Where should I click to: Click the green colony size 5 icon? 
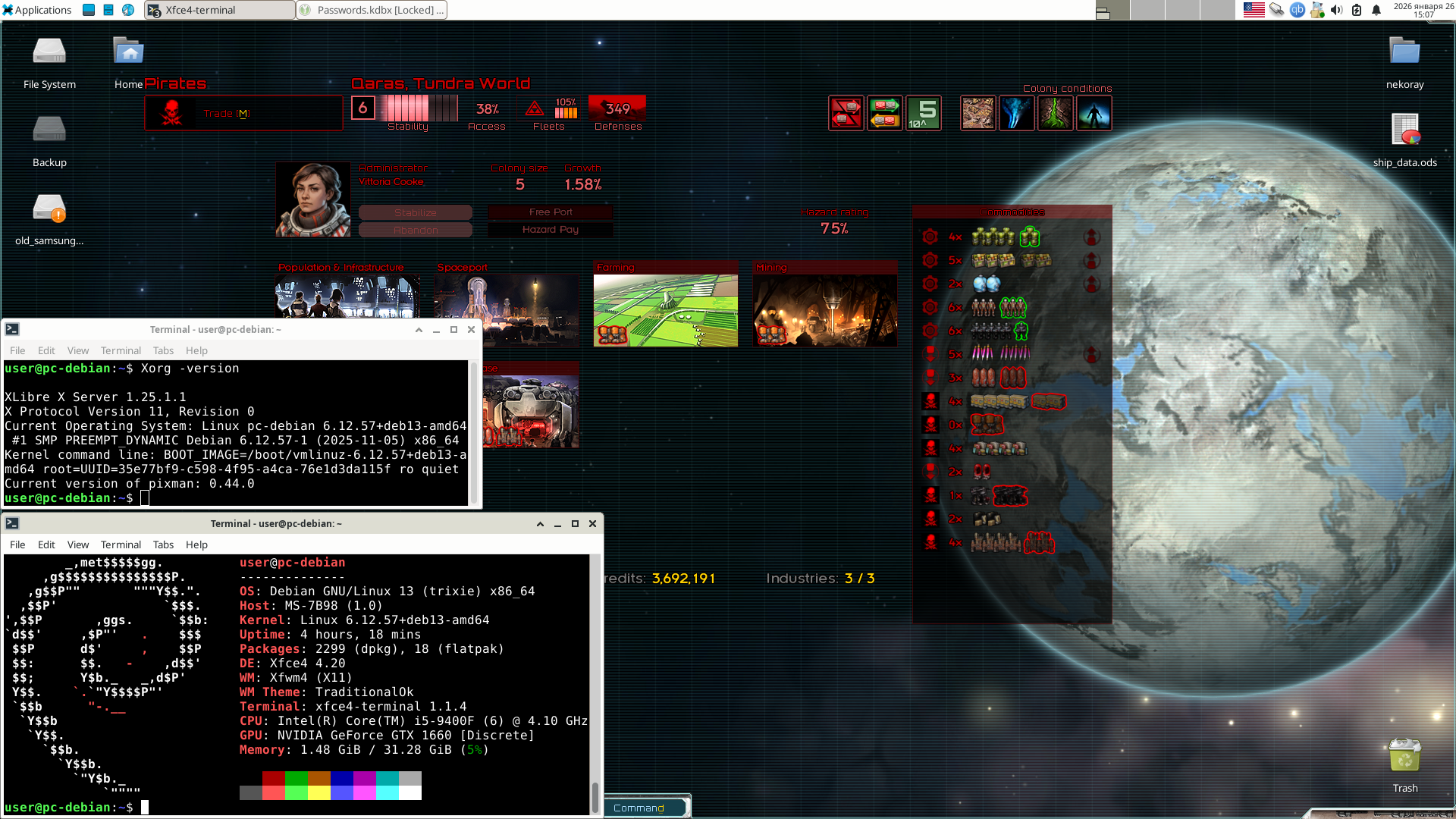(924, 113)
